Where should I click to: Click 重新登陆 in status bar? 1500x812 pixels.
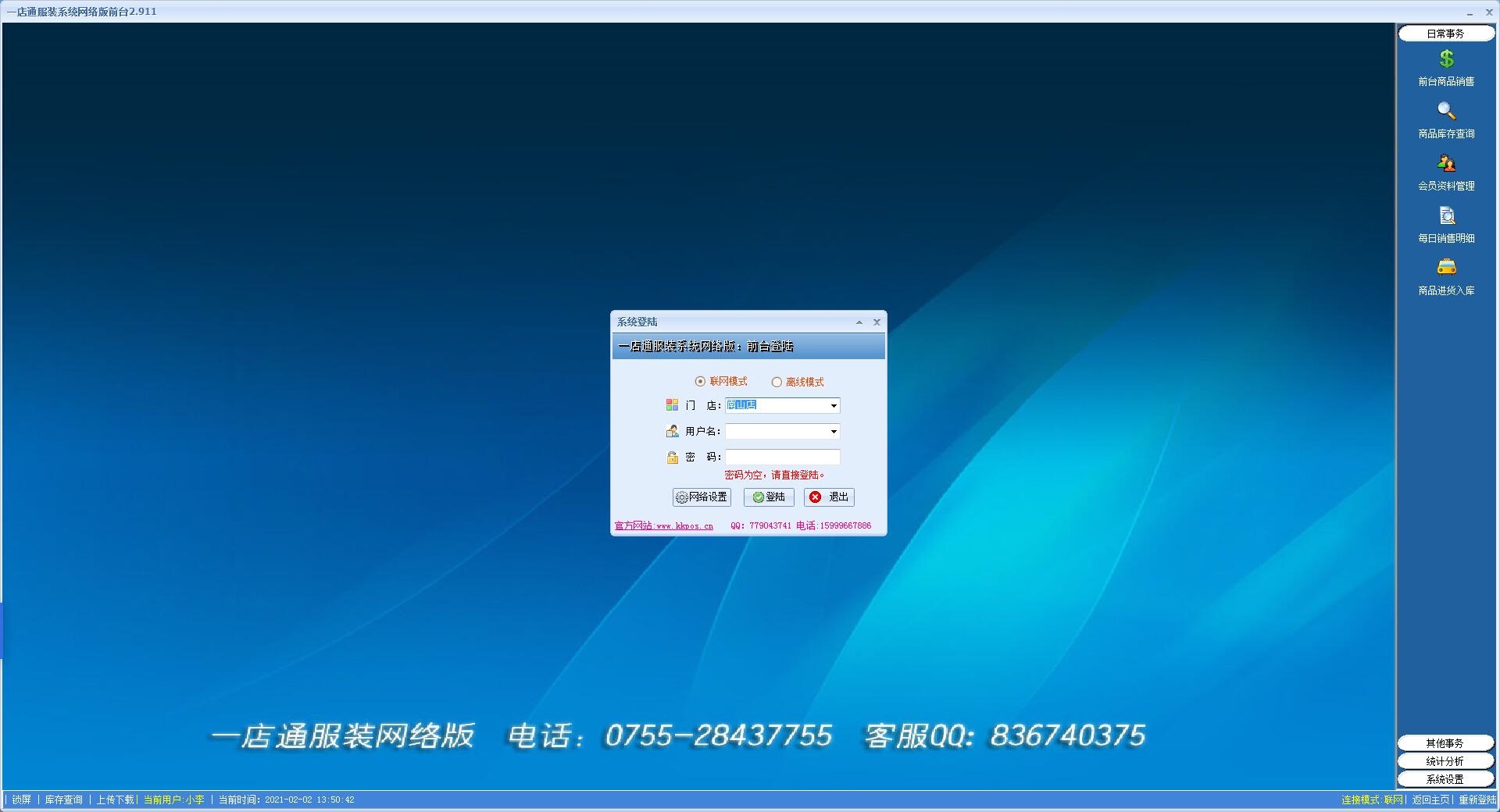1477,800
